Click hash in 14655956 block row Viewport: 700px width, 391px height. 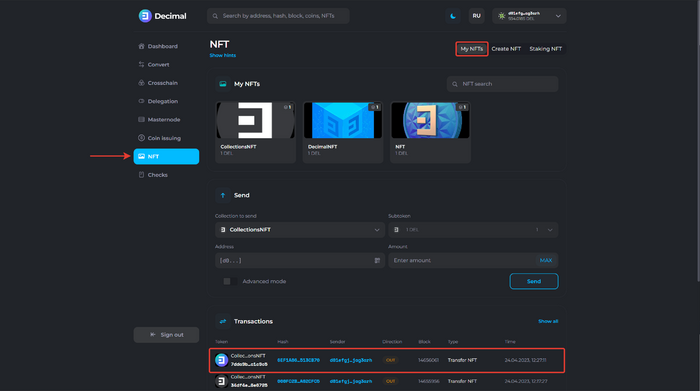click(298, 382)
